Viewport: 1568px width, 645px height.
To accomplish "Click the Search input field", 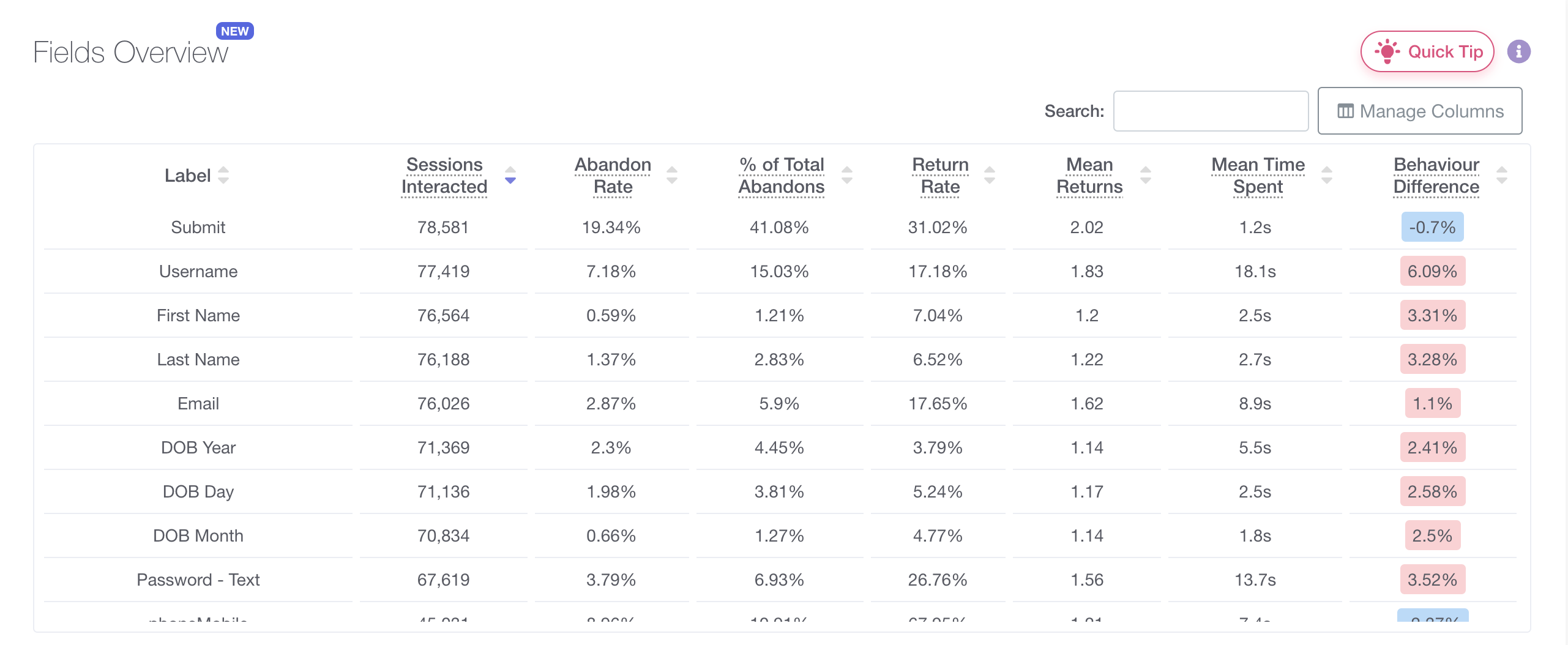I will pos(1210,111).
